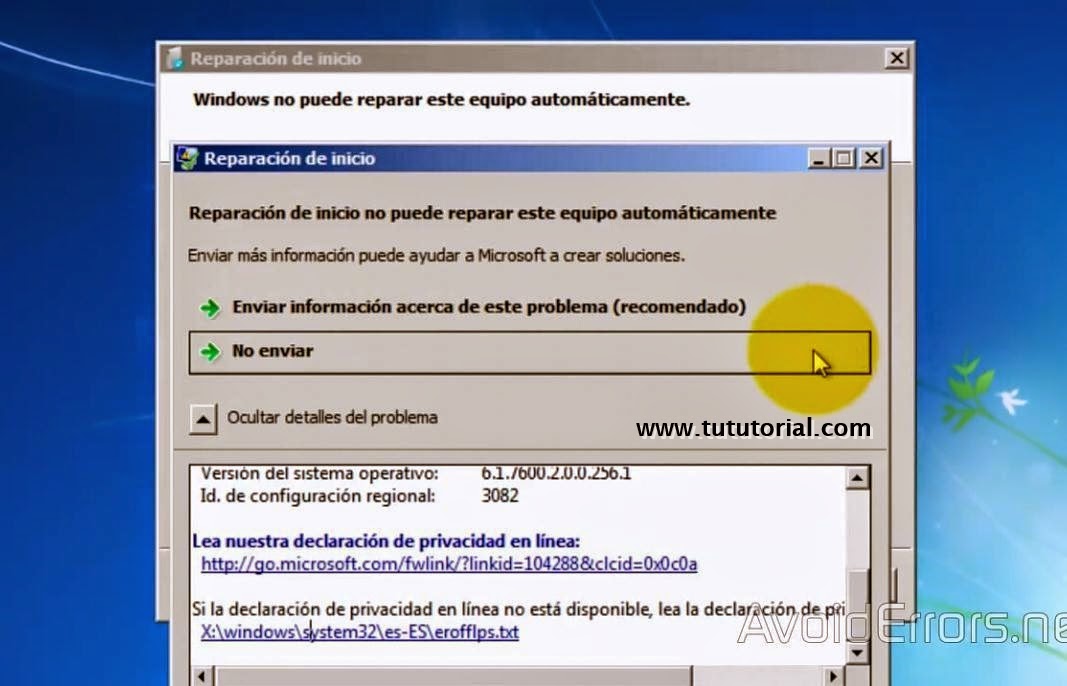Viewport: 1067px width, 686px height.
Task: Close the front Reparación de inicio dialog
Action: pyautogui.click(x=871, y=159)
